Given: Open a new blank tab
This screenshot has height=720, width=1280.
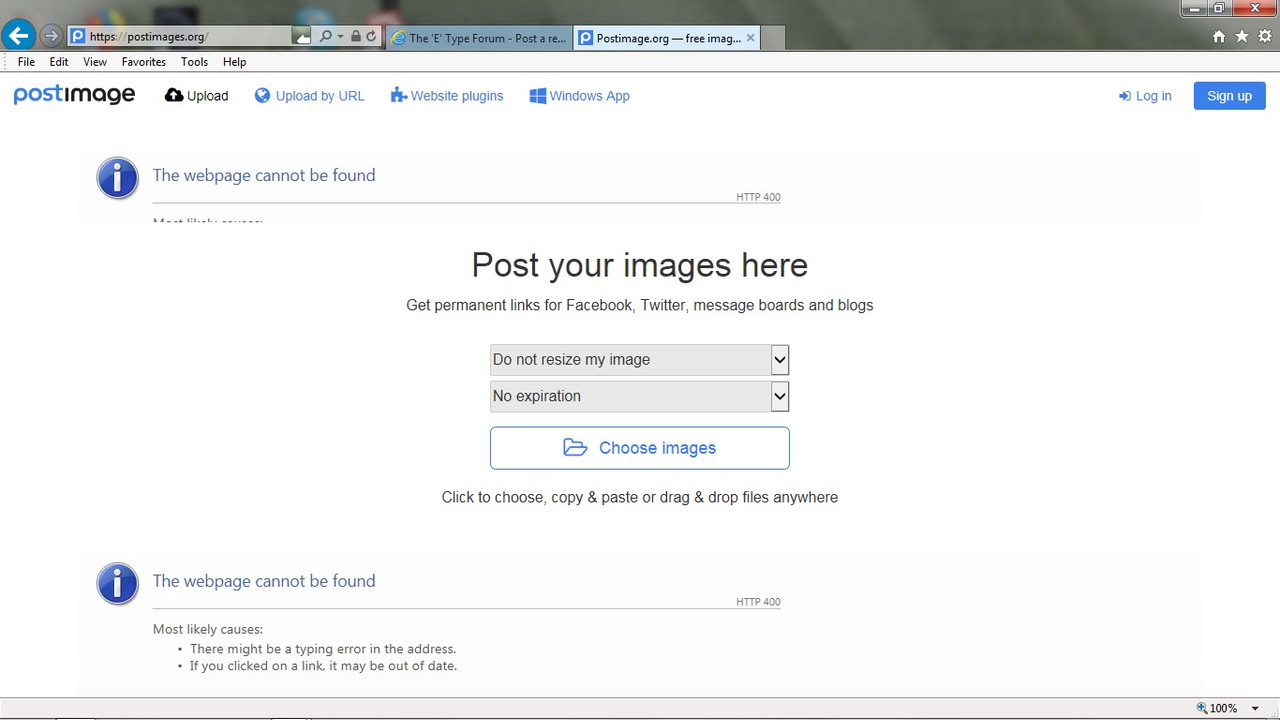Looking at the screenshot, I should coord(773,38).
